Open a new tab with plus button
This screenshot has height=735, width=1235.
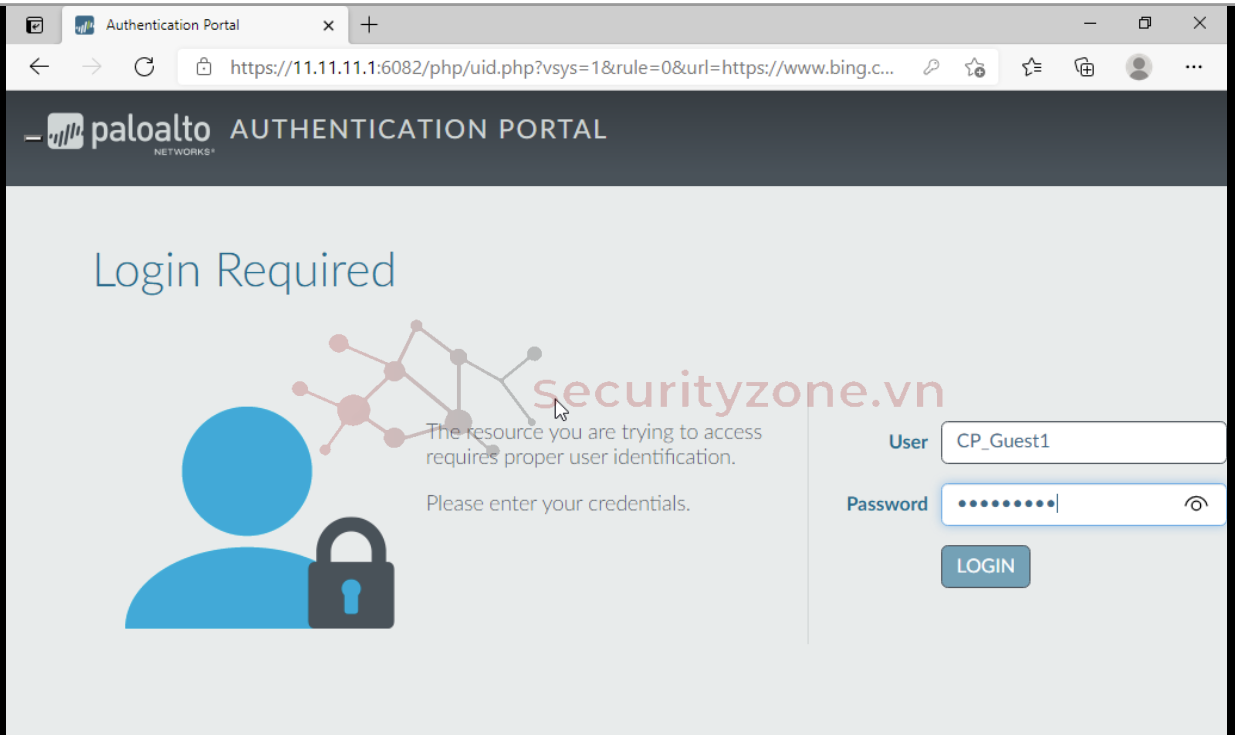pos(369,25)
